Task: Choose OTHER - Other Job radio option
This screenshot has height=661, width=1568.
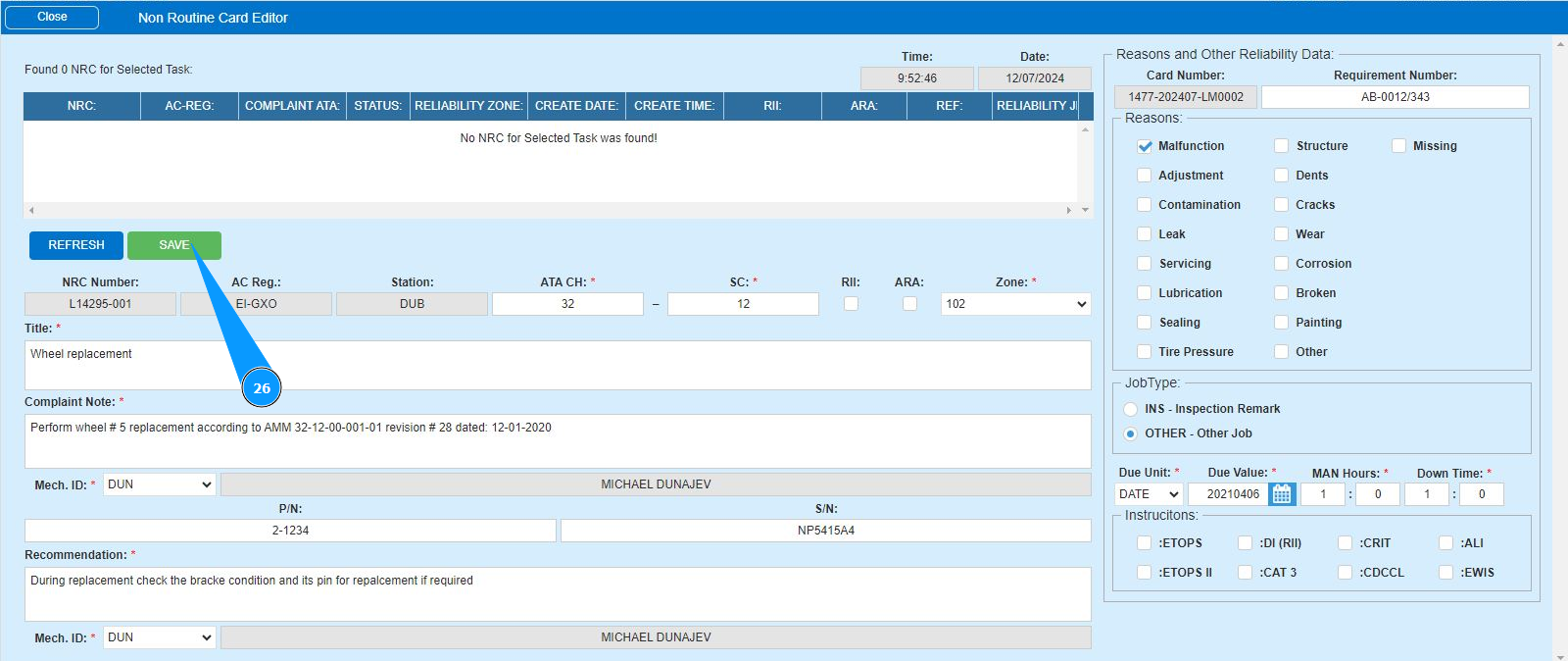Action: 1131,433
